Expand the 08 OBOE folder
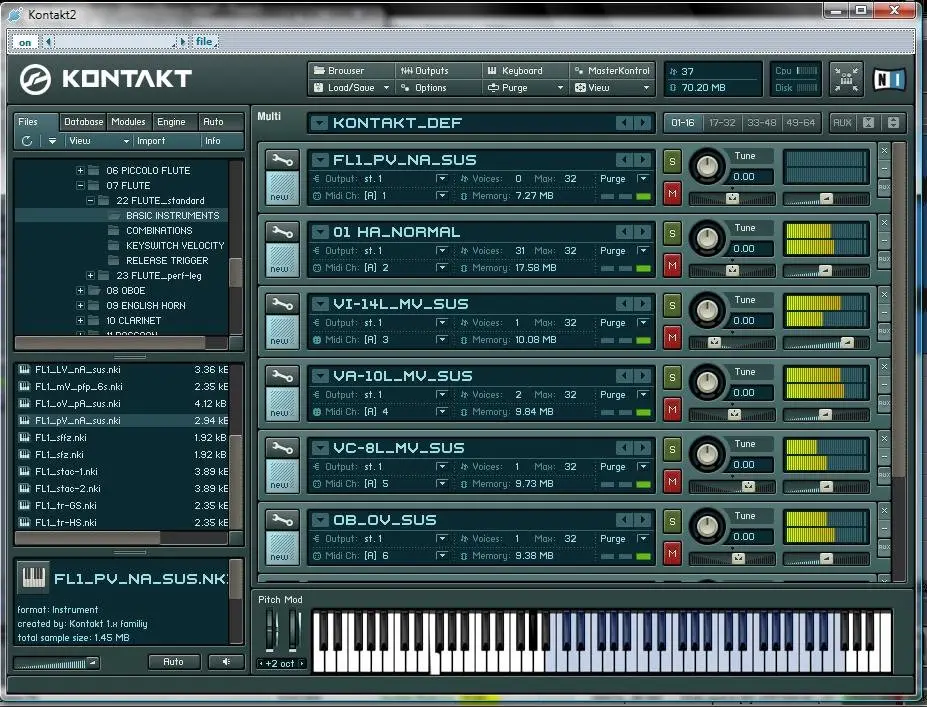This screenshot has height=707, width=927. [80, 291]
